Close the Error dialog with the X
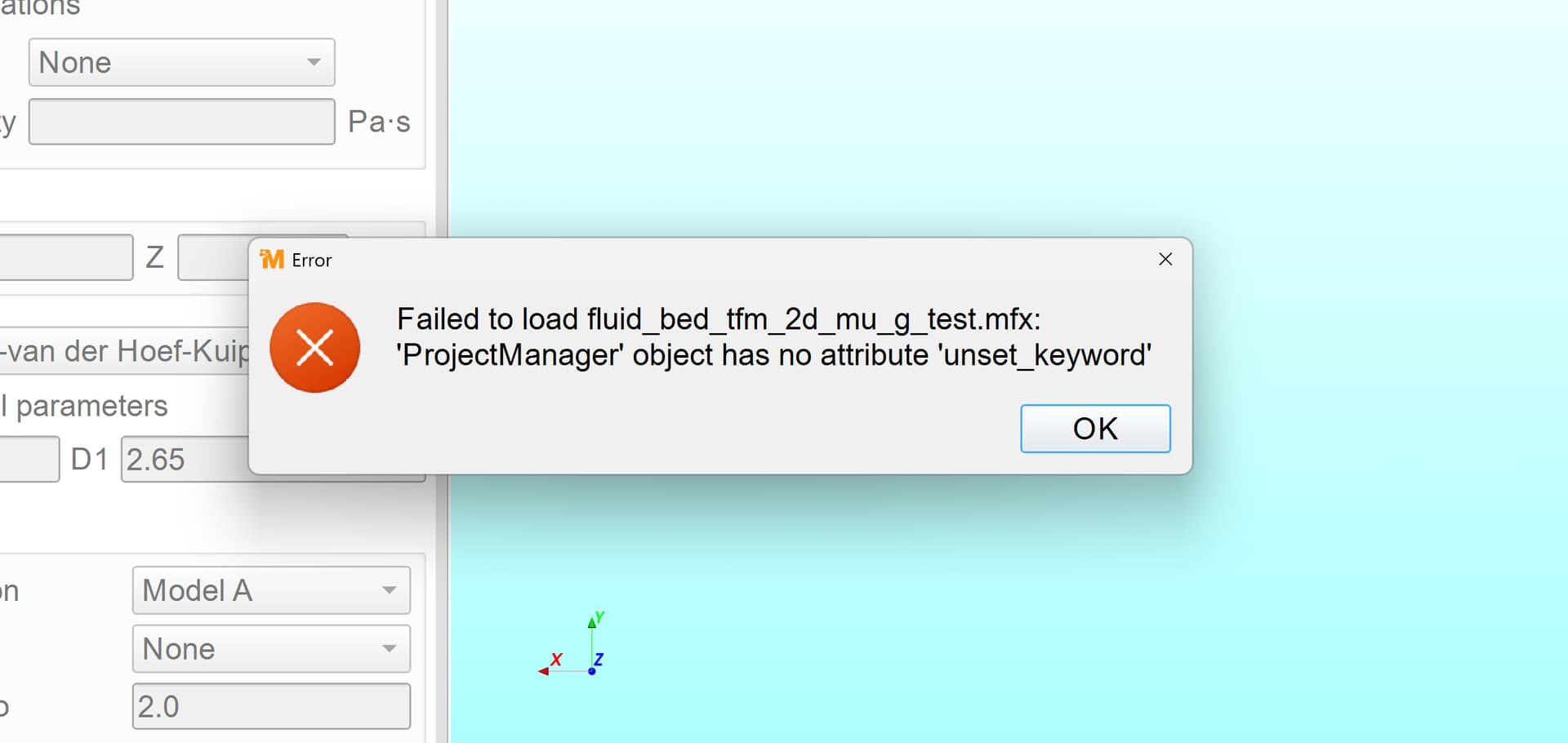The width and height of the screenshot is (1568, 743). tap(1165, 260)
